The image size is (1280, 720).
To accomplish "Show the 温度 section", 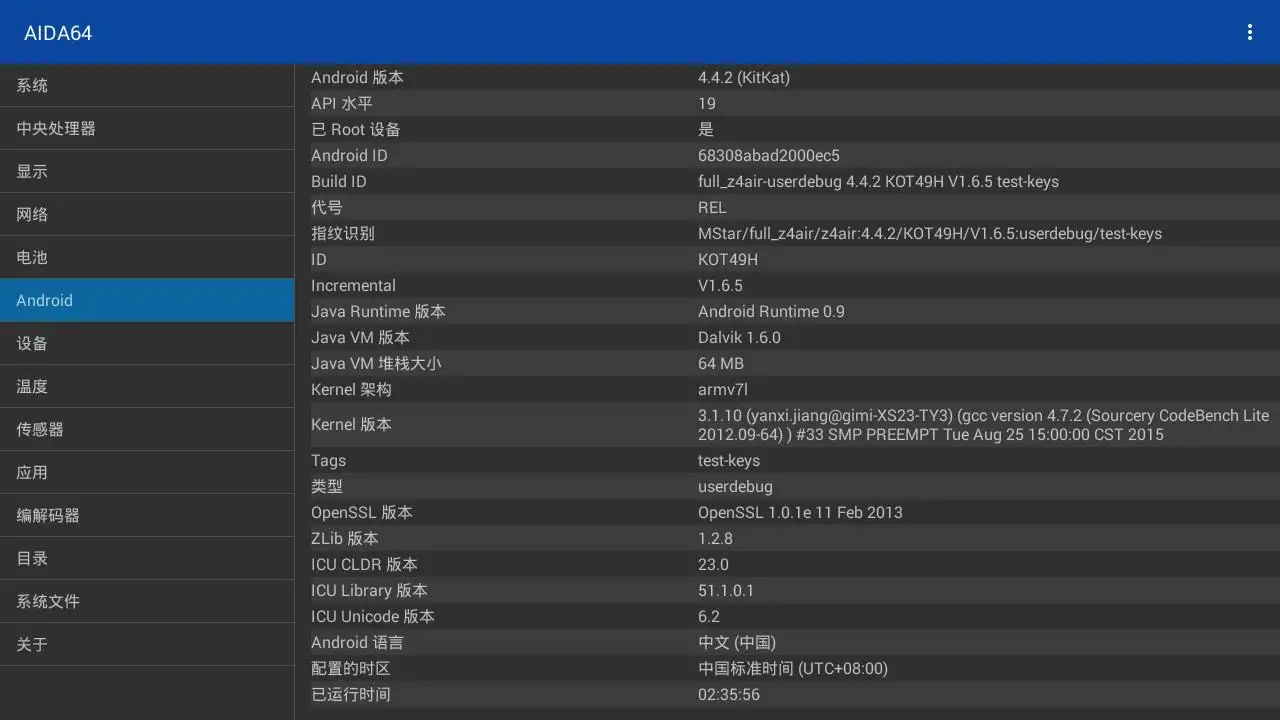I will [147, 386].
